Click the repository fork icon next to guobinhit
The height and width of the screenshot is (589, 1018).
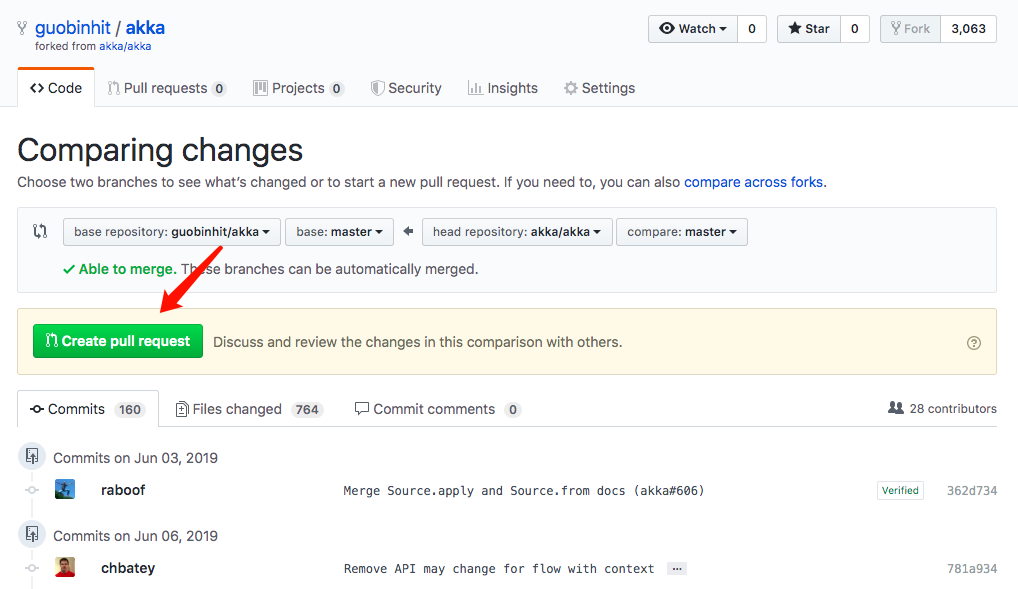[x=20, y=28]
